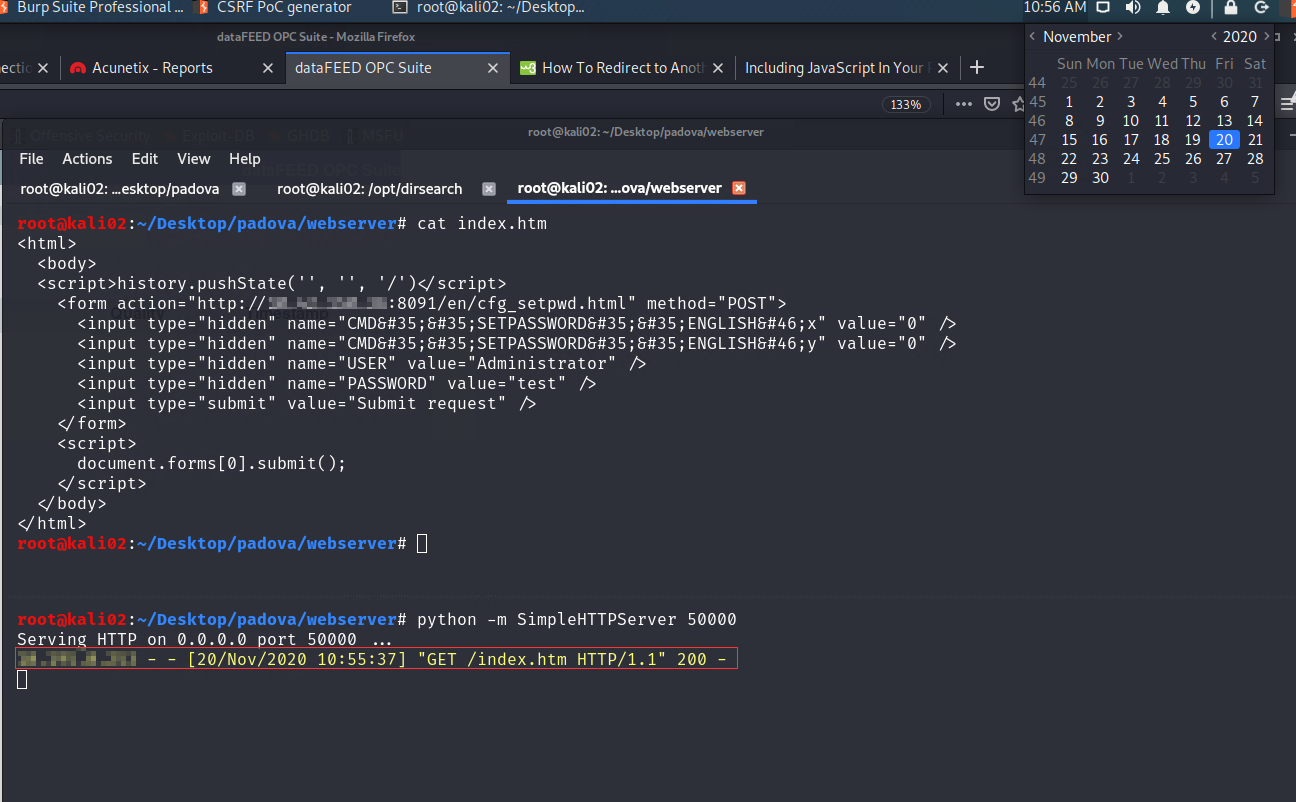Switch to terminal tab /opt/dirsearch
Screen dimensions: 1296x802
[370, 188]
